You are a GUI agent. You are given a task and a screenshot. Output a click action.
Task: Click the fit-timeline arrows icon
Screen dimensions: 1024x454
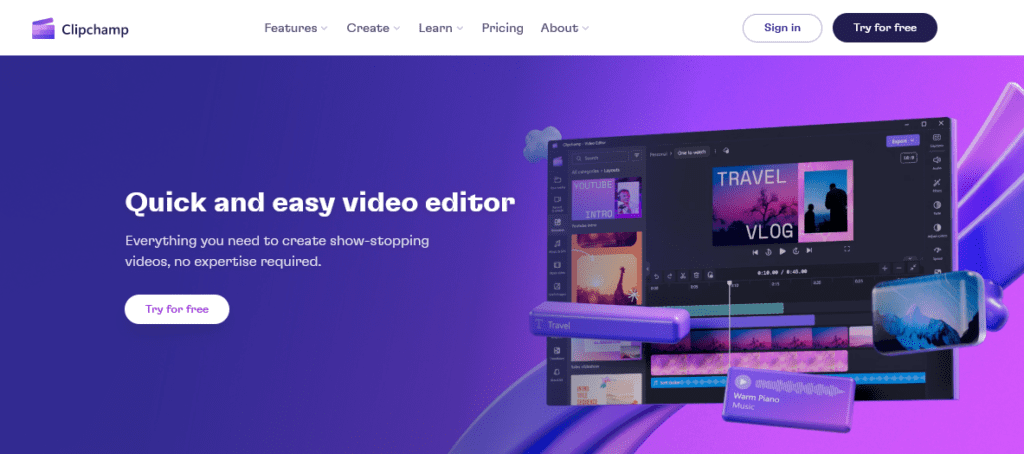tap(913, 268)
